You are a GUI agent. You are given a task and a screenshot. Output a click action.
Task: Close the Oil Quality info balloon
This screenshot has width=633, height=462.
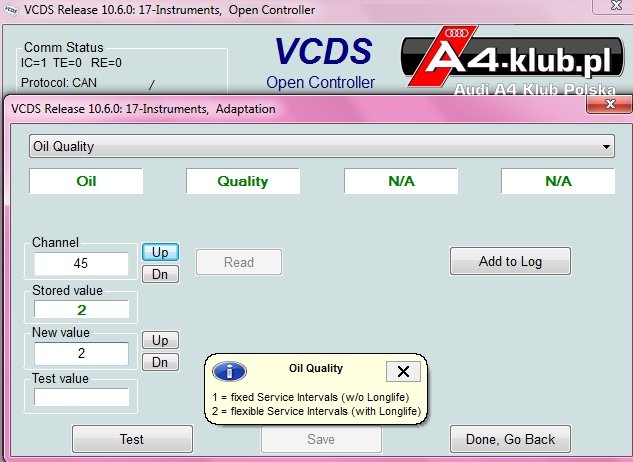[x=403, y=371]
